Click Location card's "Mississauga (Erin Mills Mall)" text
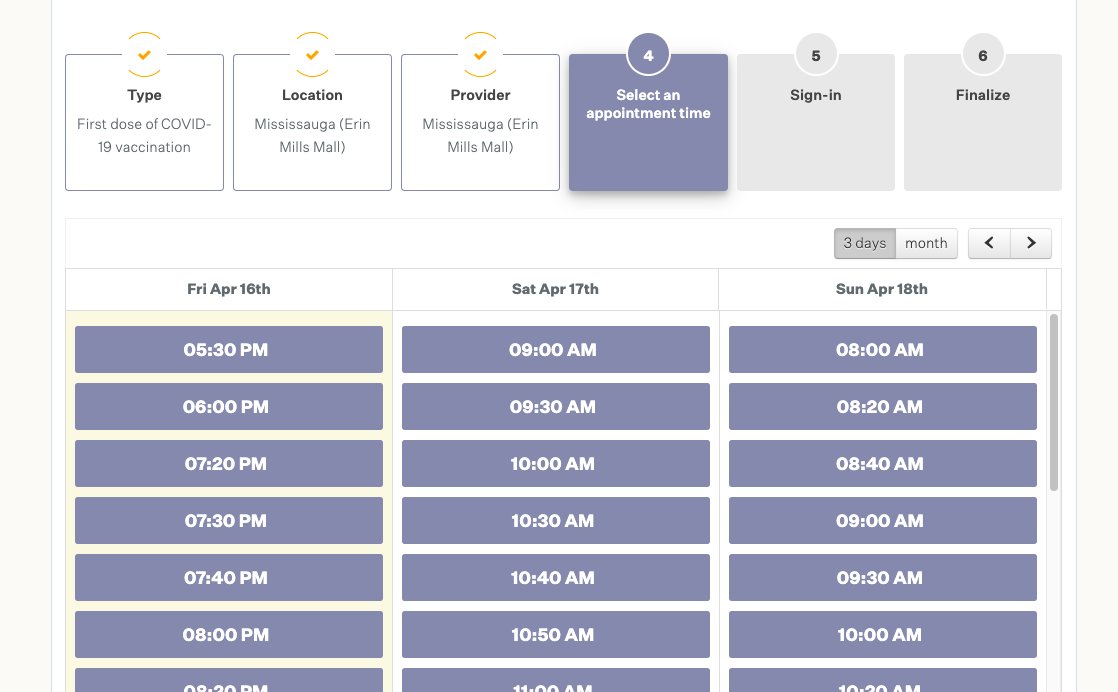This screenshot has width=1118, height=692. click(x=312, y=135)
